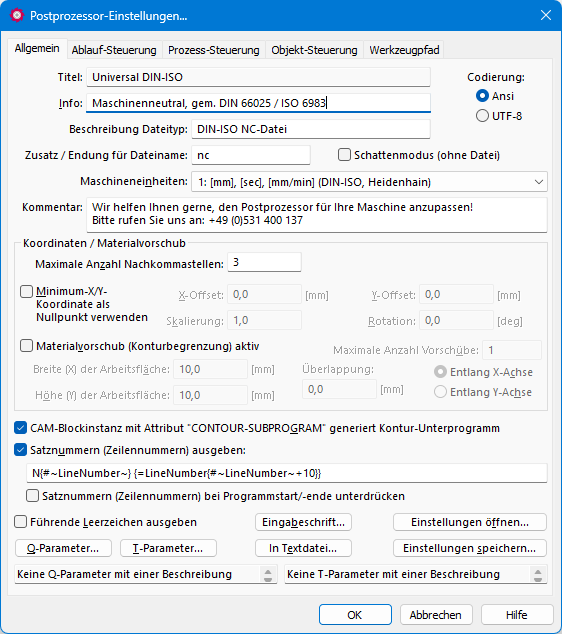Switch to the Ablauf-Steuerung tab
The image size is (562, 634).
114,50
